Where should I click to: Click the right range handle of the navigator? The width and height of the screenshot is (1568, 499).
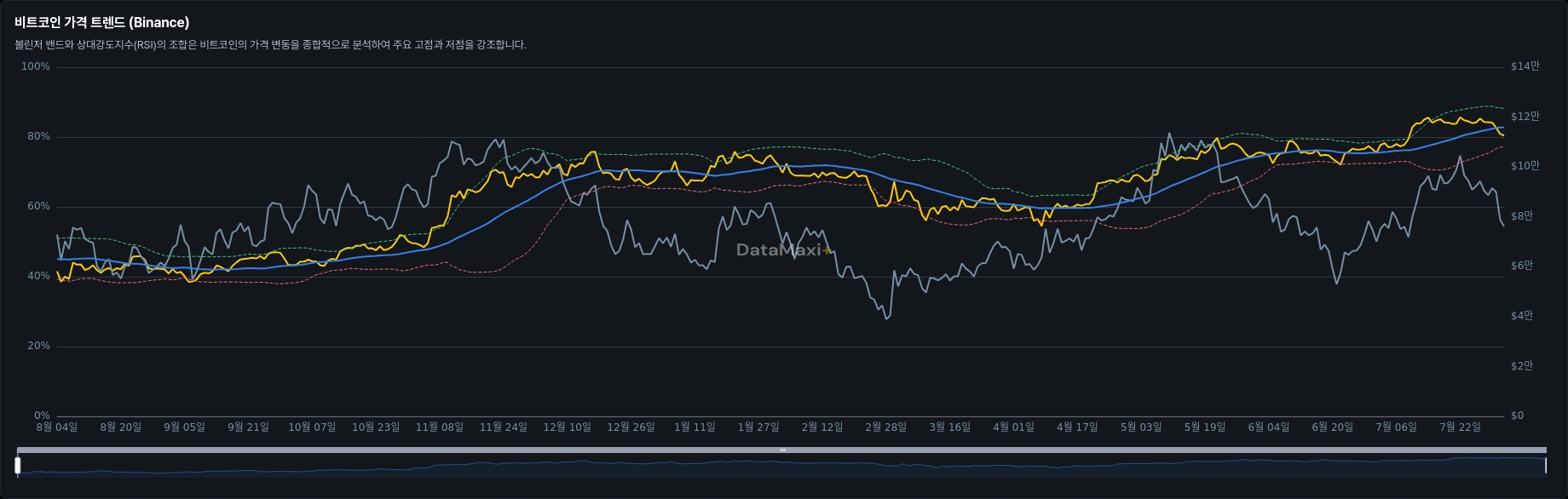point(1545,465)
